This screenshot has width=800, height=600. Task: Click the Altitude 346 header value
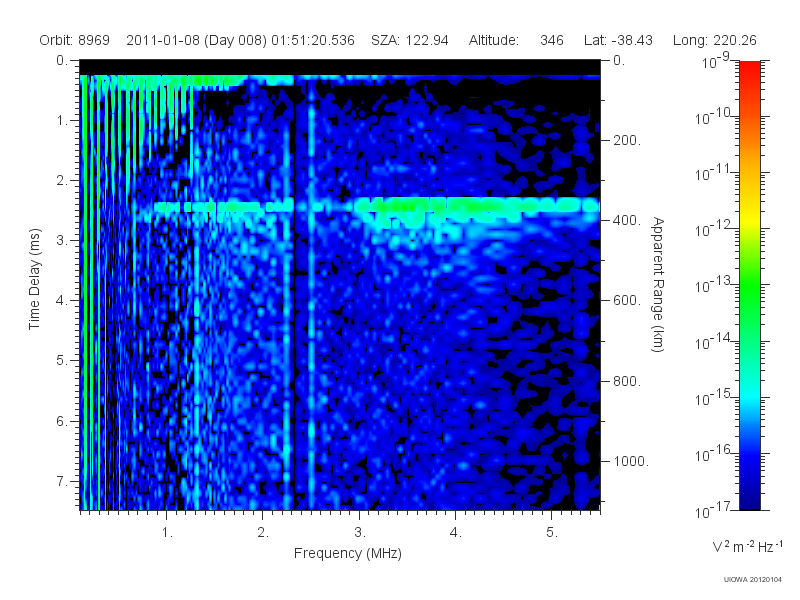pyautogui.click(x=516, y=40)
